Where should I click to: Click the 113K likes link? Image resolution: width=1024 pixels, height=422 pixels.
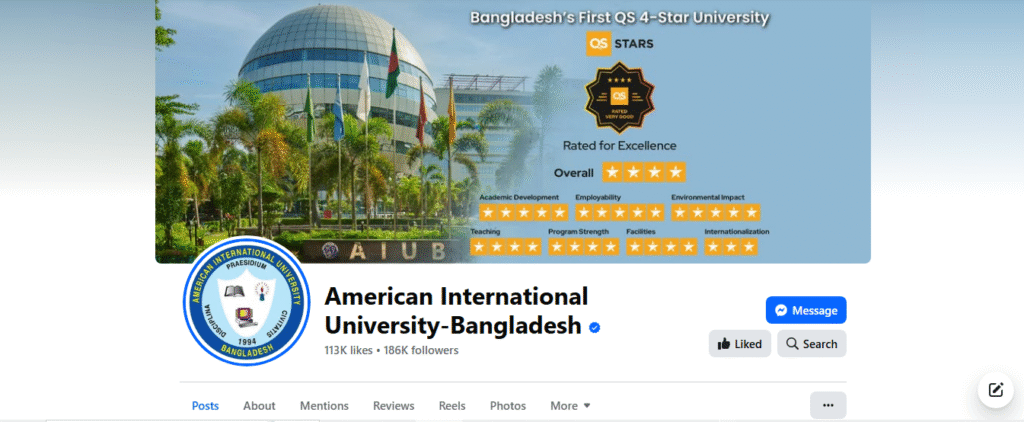click(348, 350)
